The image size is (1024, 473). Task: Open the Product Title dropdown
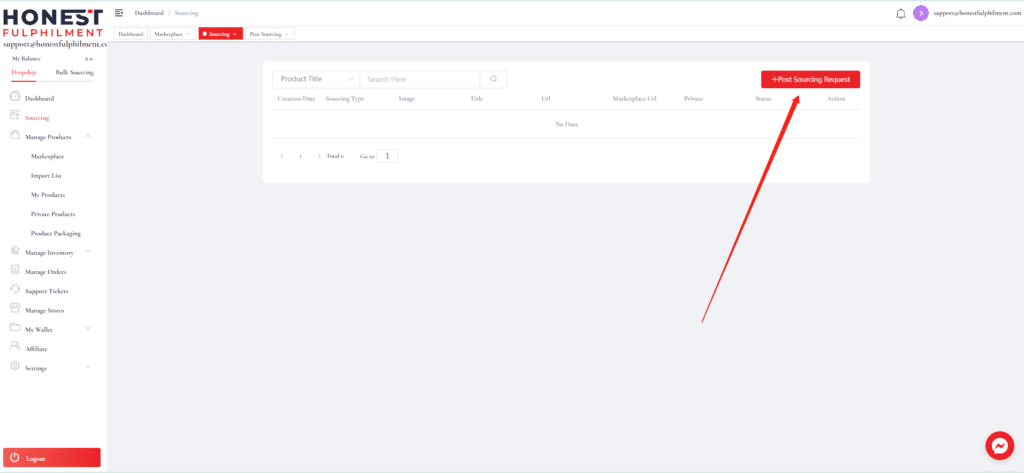click(x=316, y=79)
